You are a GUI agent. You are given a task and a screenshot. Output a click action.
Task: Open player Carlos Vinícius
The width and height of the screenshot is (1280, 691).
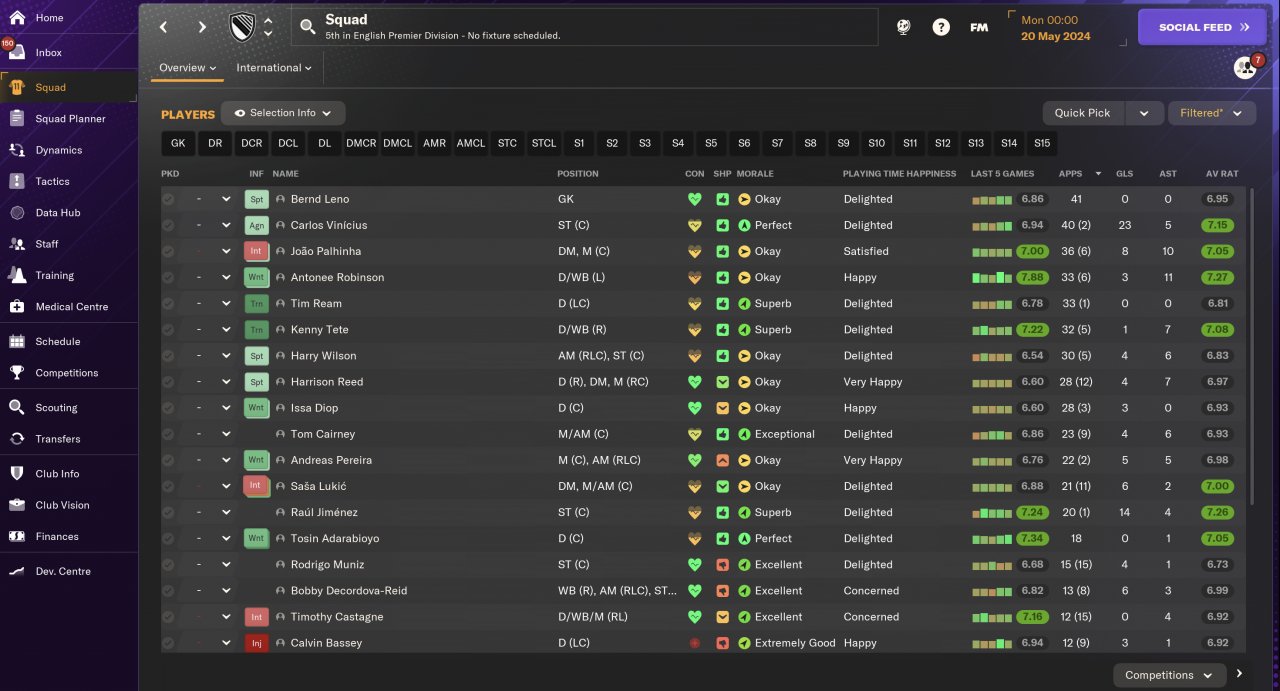(329, 225)
